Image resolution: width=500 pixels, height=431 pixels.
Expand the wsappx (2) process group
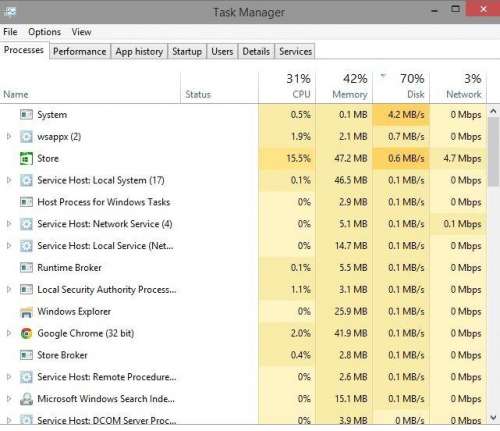pos(9,136)
